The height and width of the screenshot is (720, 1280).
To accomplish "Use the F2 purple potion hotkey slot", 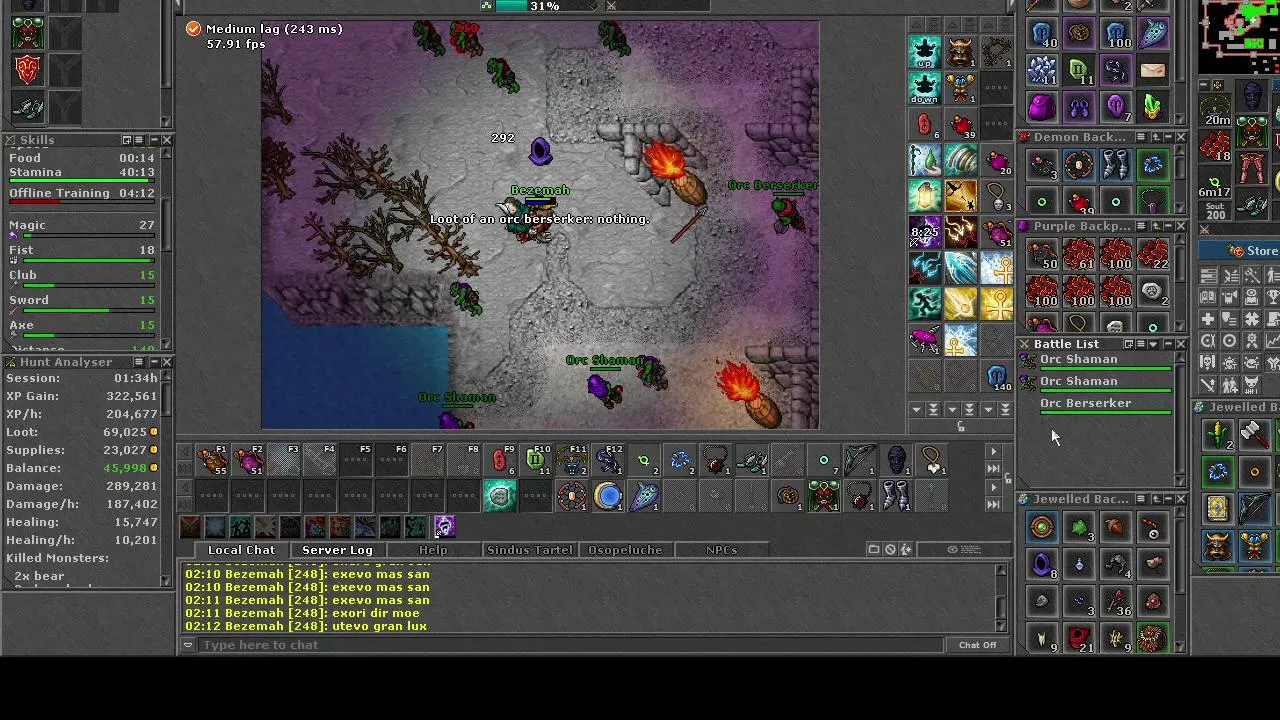I will click(x=248, y=460).
